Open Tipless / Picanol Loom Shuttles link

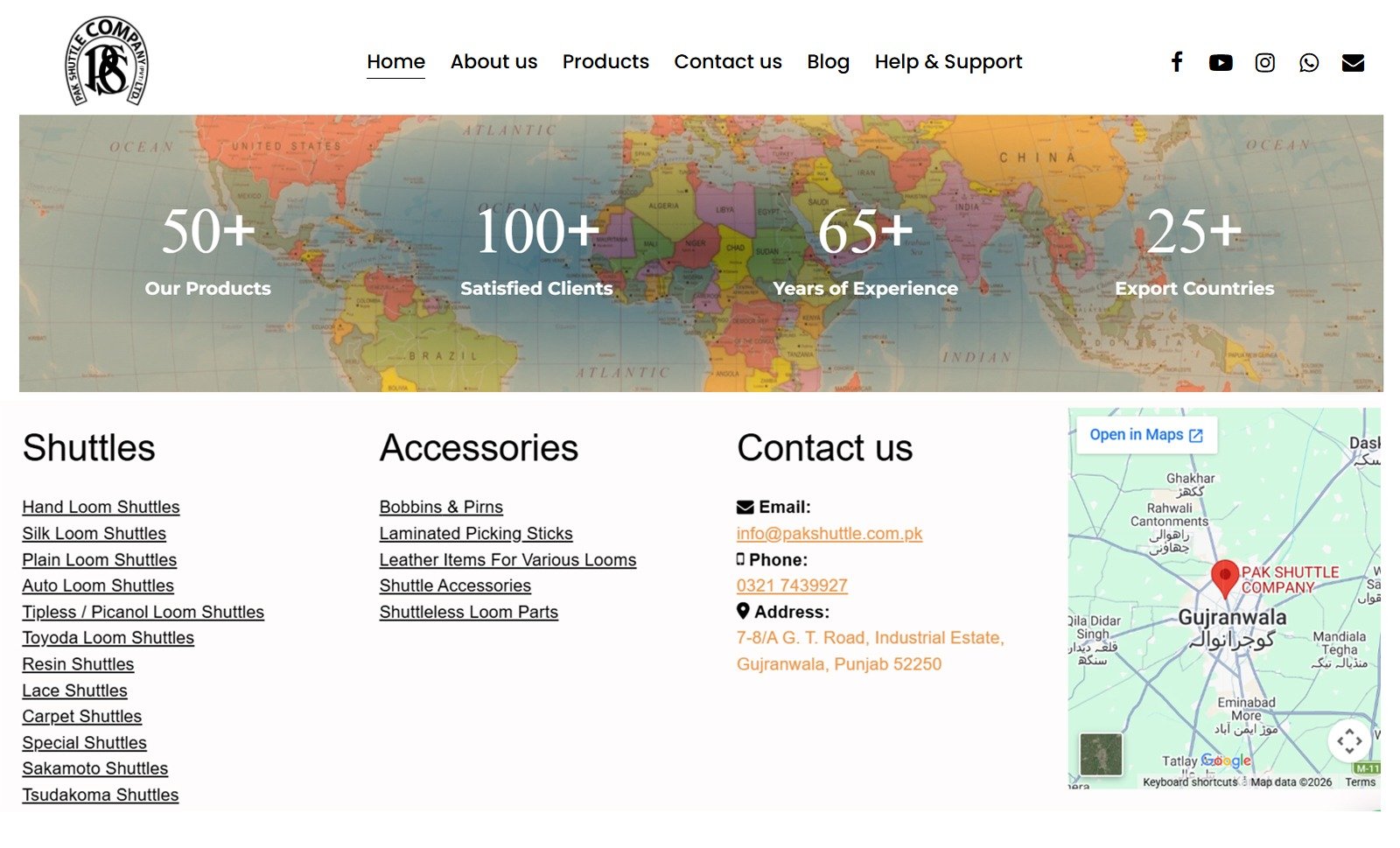[143, 613]
